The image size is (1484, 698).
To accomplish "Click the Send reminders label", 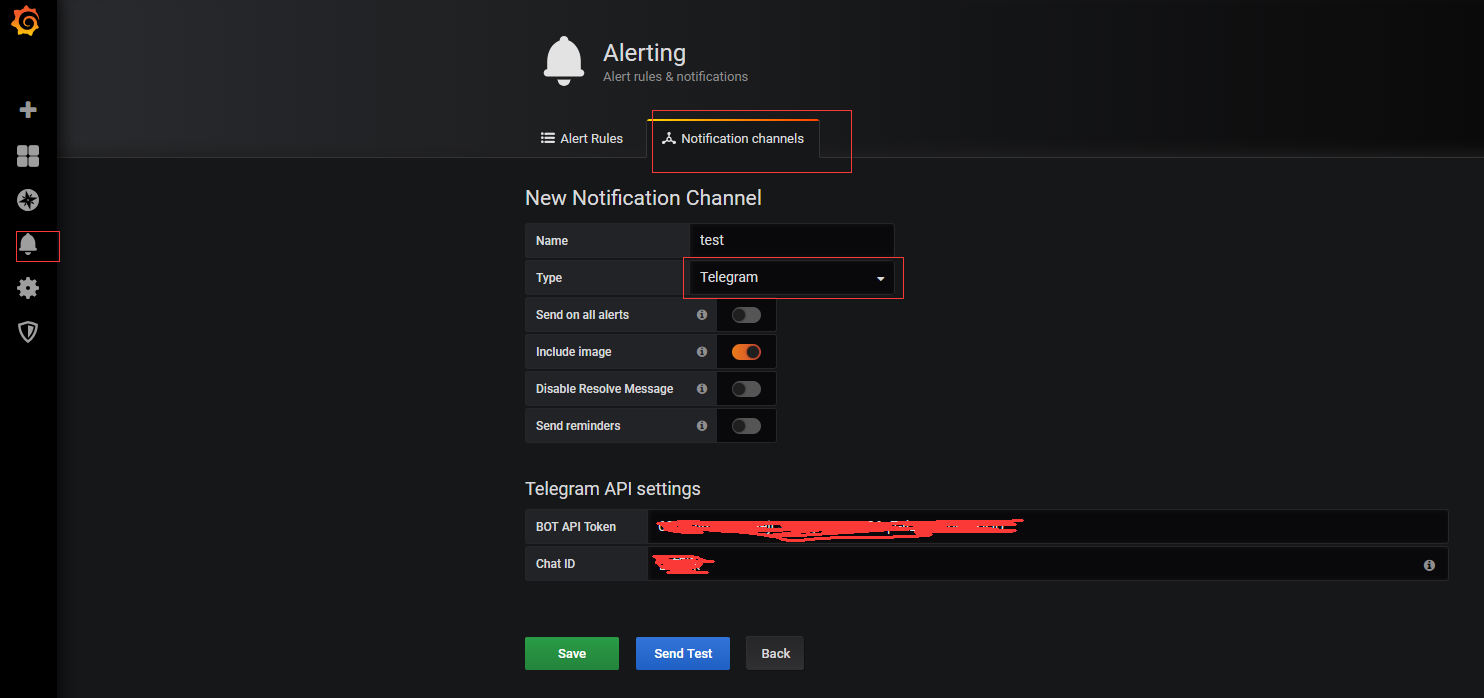I will click(578, 426).
